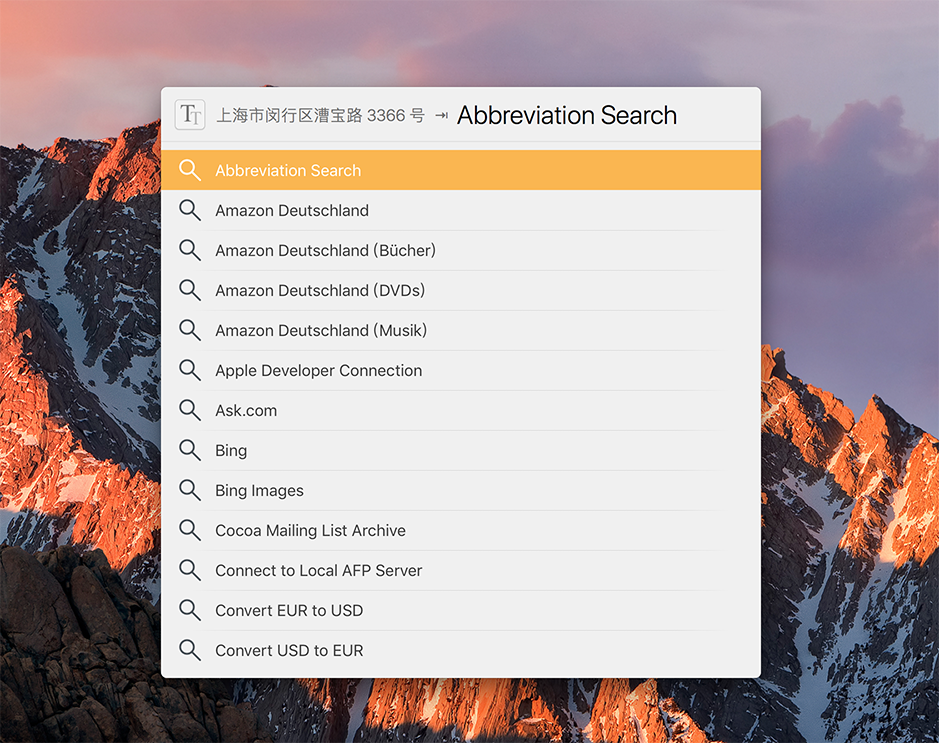The image size is (939, 743).
Task: Click the magnifier icon for Cocoa Mailing List Archive
Action: click(x=190, y=530)
